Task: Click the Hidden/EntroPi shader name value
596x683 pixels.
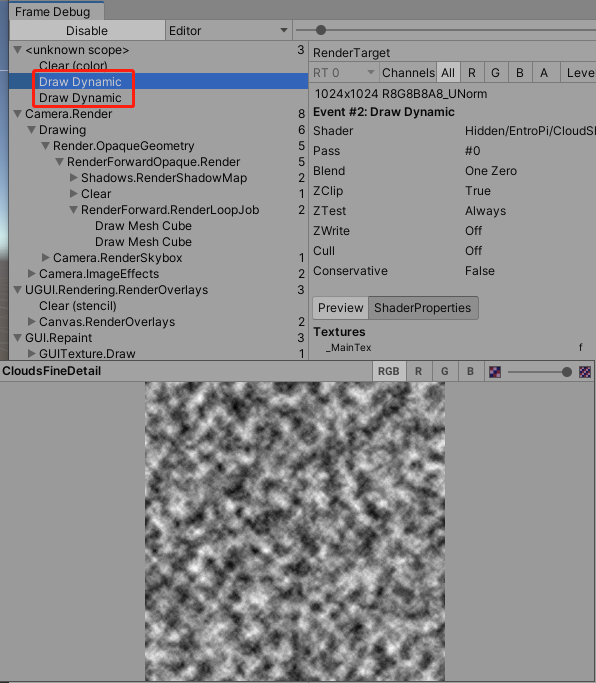Action: click(x=530, y=131)
